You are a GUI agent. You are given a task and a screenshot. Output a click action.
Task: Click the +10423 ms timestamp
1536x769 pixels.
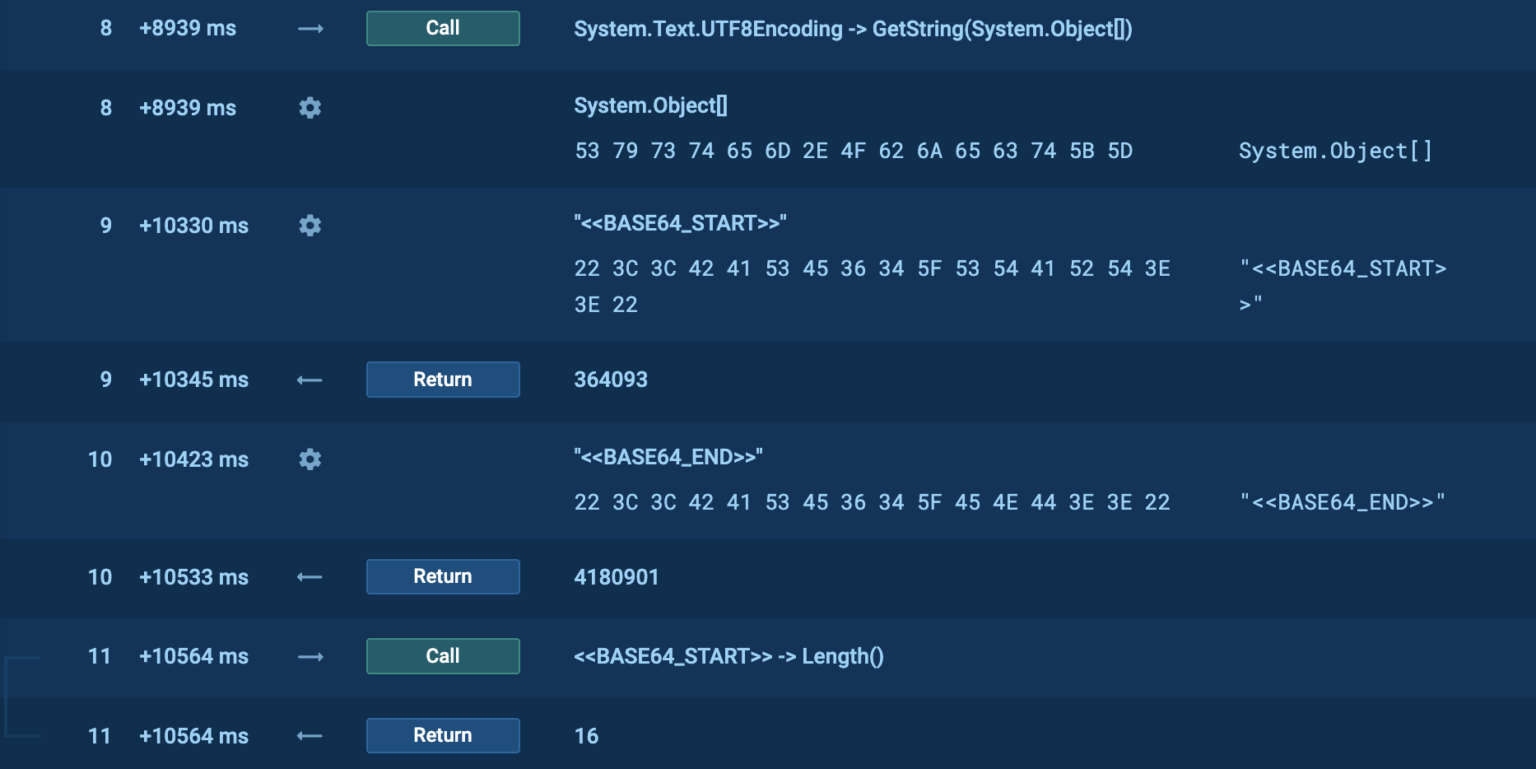coord(193,460)
